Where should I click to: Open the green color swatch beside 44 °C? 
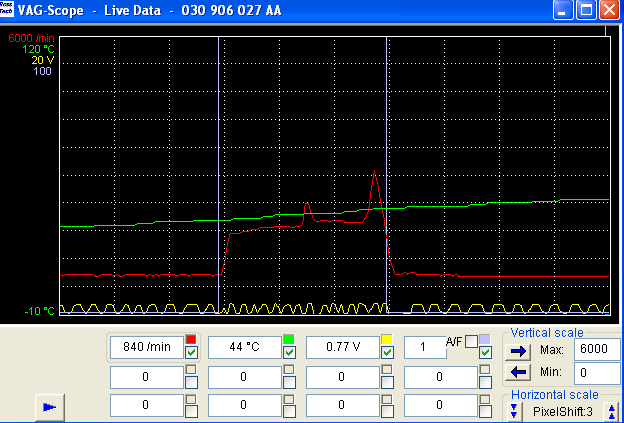coord(289,339)
